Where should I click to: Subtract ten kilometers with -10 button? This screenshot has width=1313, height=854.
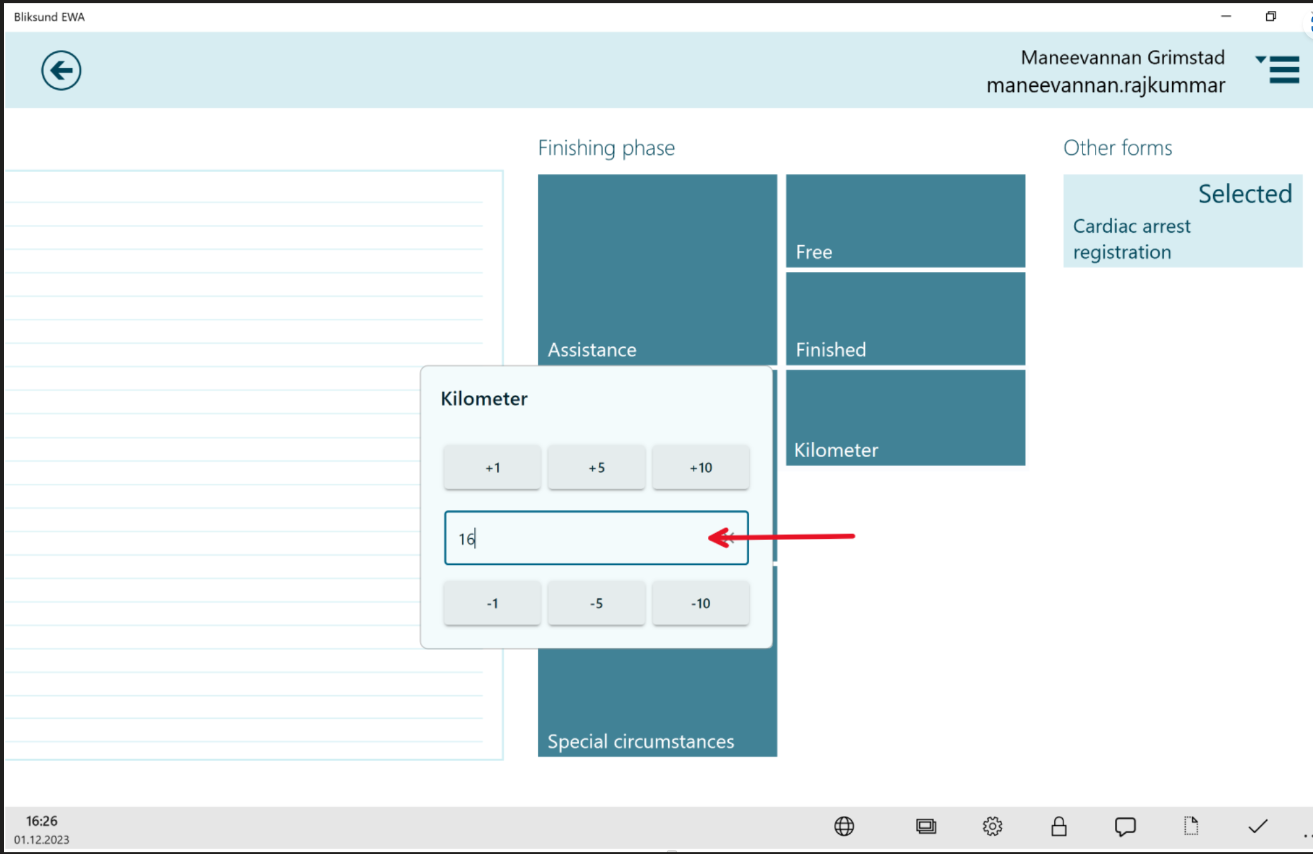tap(701, 603)
